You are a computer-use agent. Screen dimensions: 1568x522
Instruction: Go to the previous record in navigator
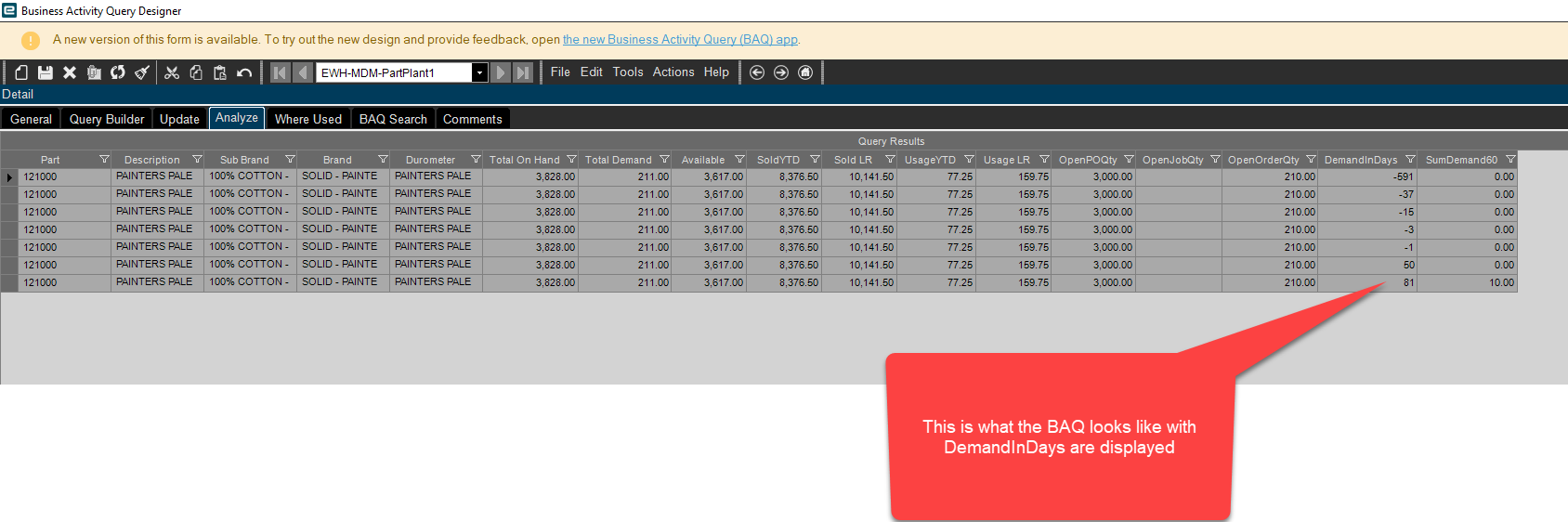(x=303, y=72)
